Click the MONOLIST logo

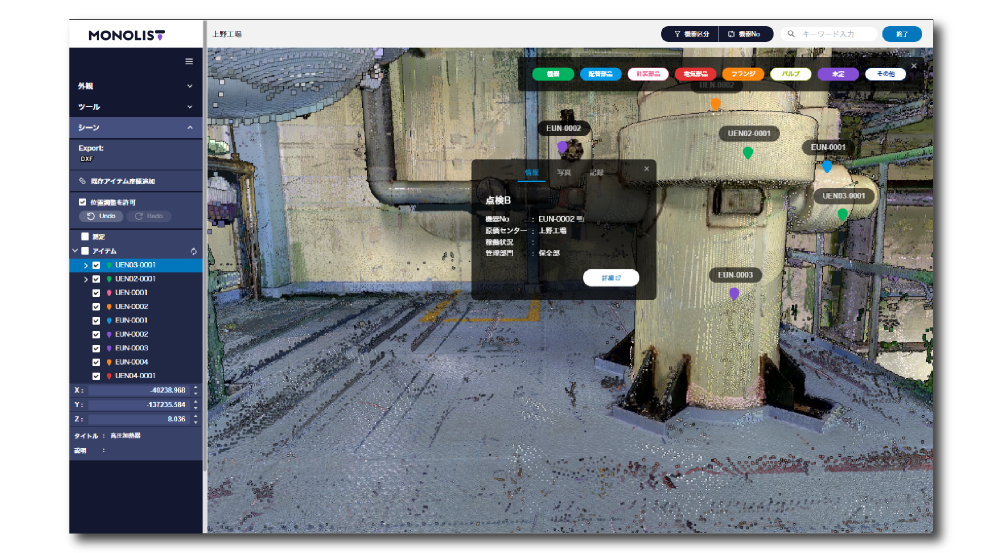point(127,35)
